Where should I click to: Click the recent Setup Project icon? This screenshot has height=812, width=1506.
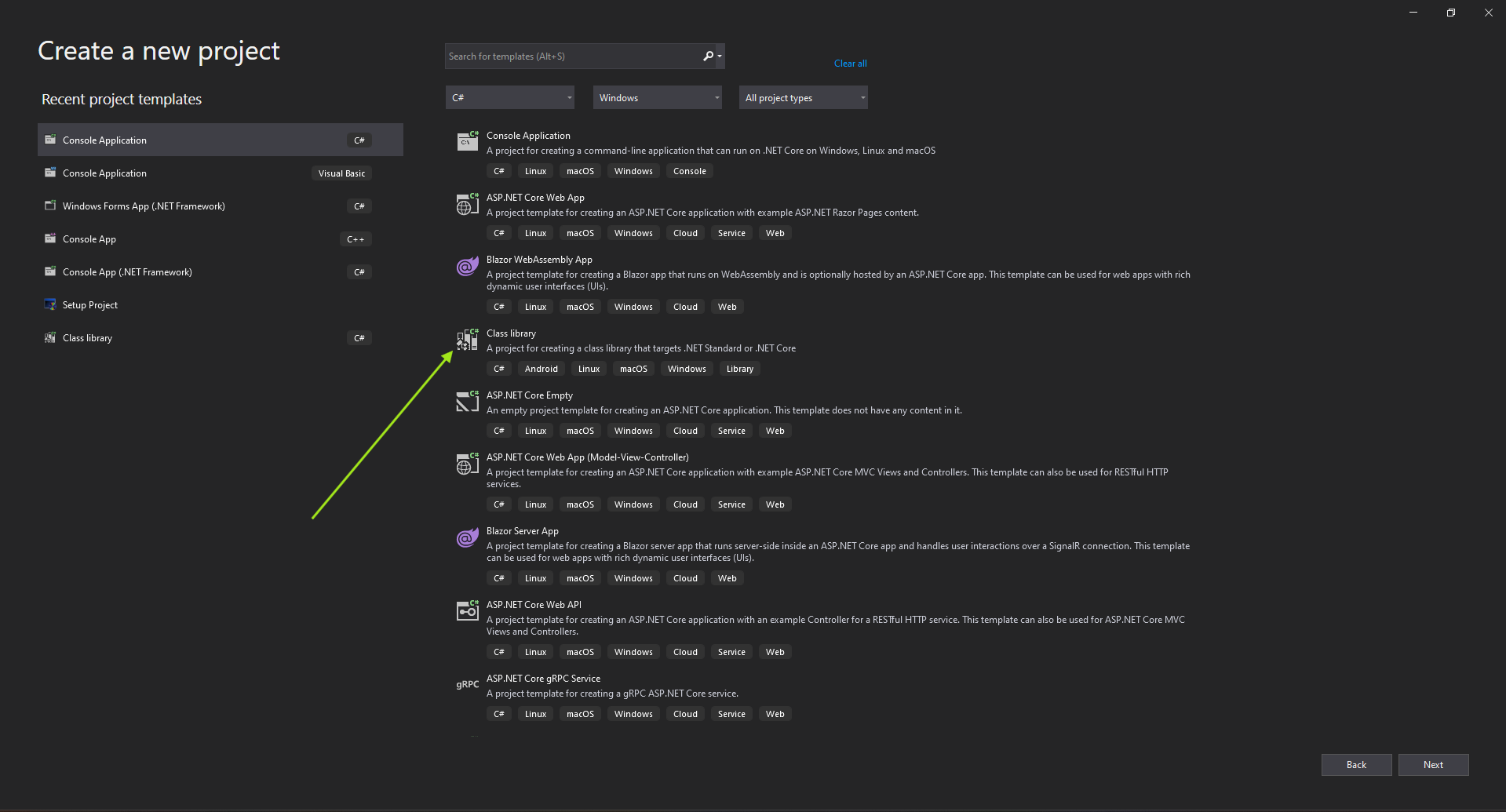click(50, 304)
